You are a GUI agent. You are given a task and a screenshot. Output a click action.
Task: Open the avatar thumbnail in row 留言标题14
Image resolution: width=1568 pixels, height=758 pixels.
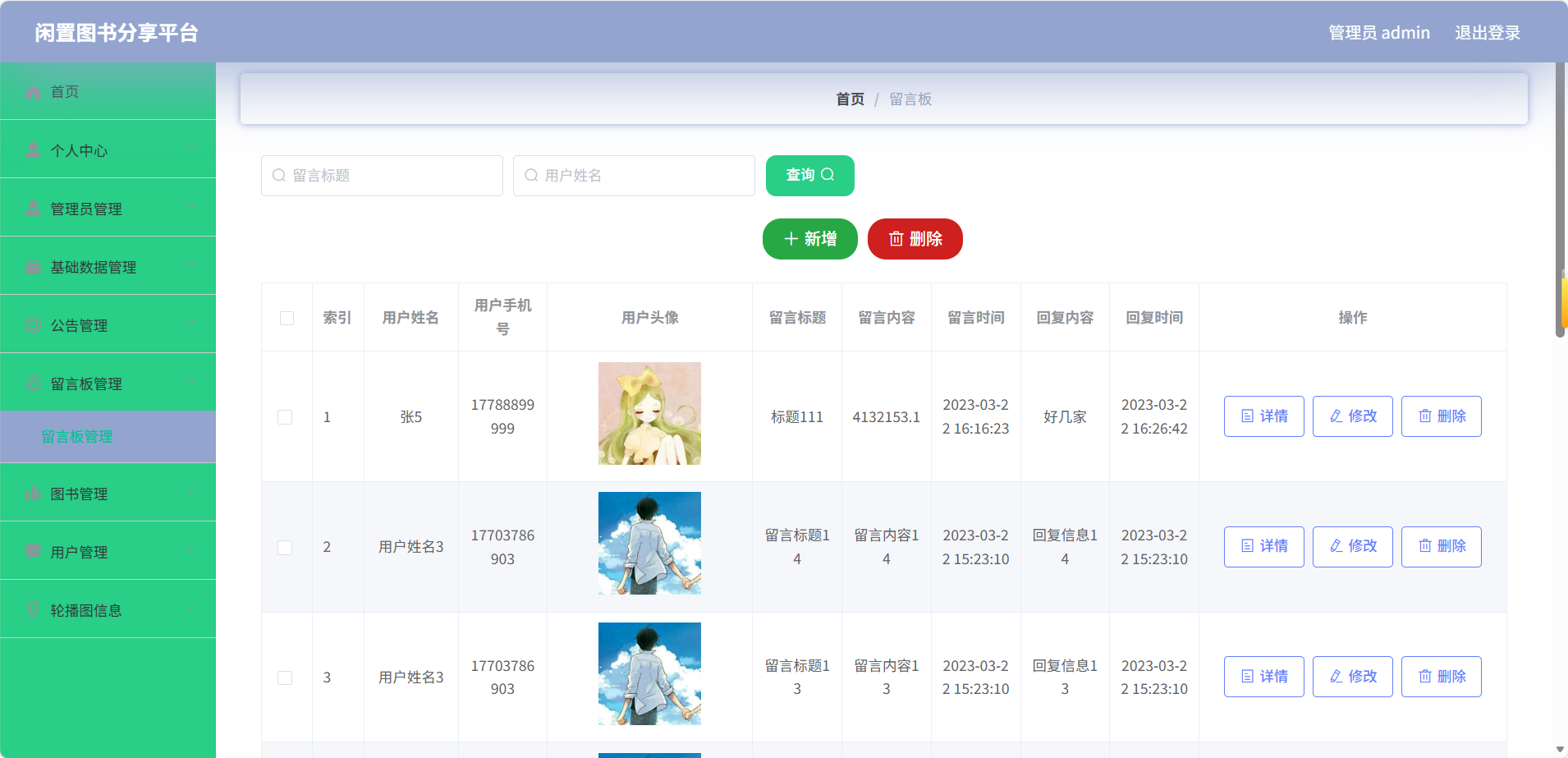tap(649, 544)
